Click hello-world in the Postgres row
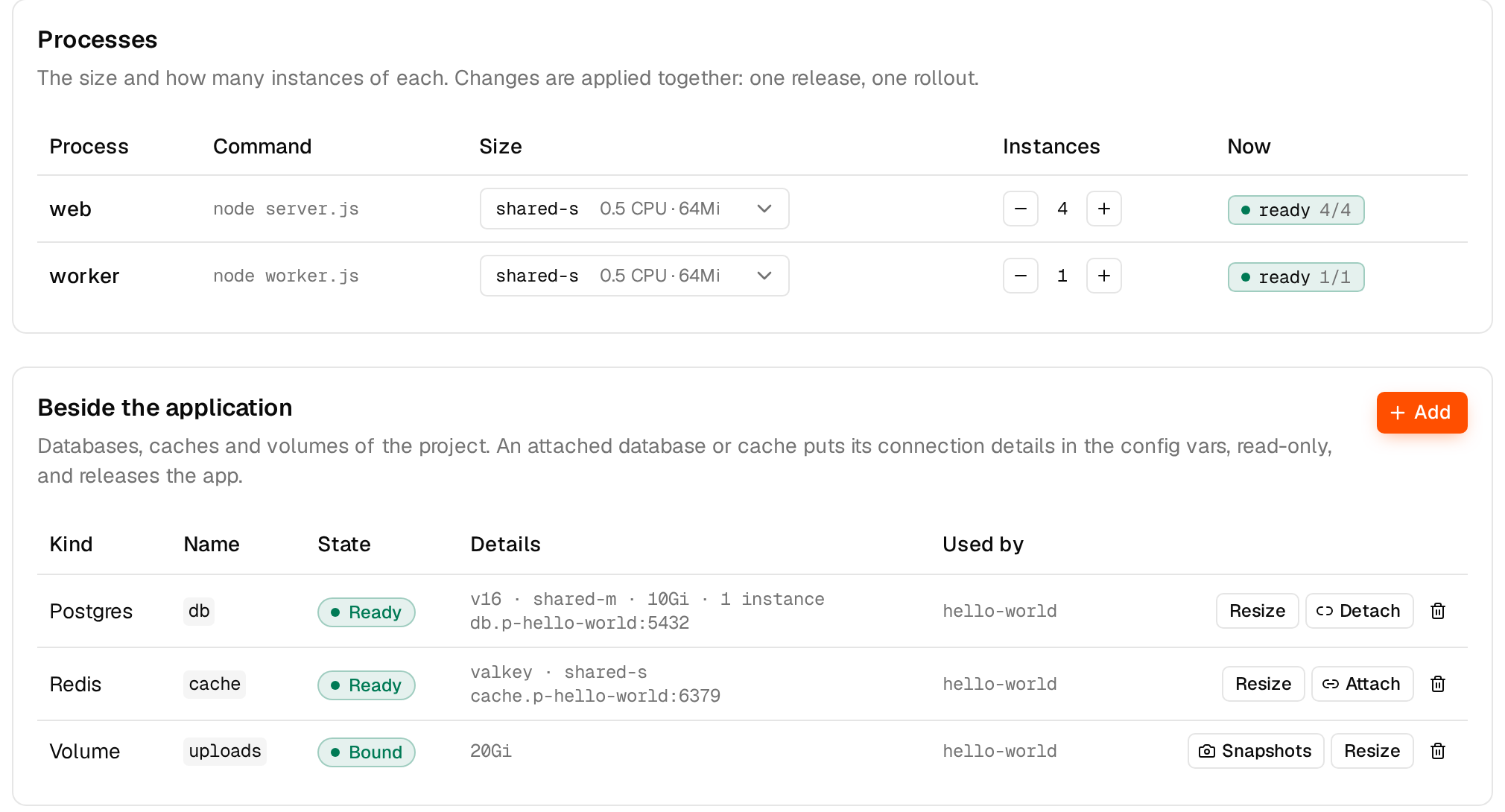The height and width of the screenshot is (812, 1505). point(1000,611)
